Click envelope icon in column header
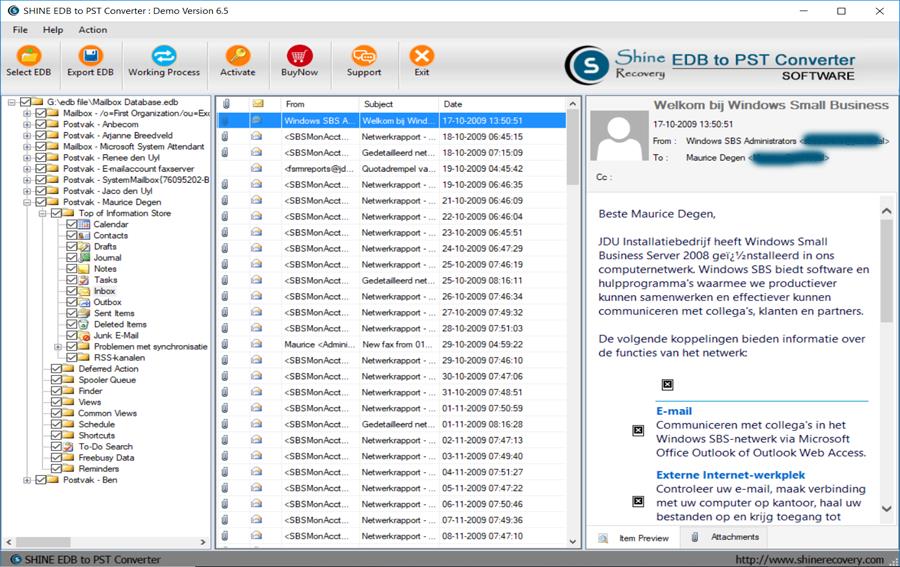This screenshot has height=567, width=900. tap(258, 104)
